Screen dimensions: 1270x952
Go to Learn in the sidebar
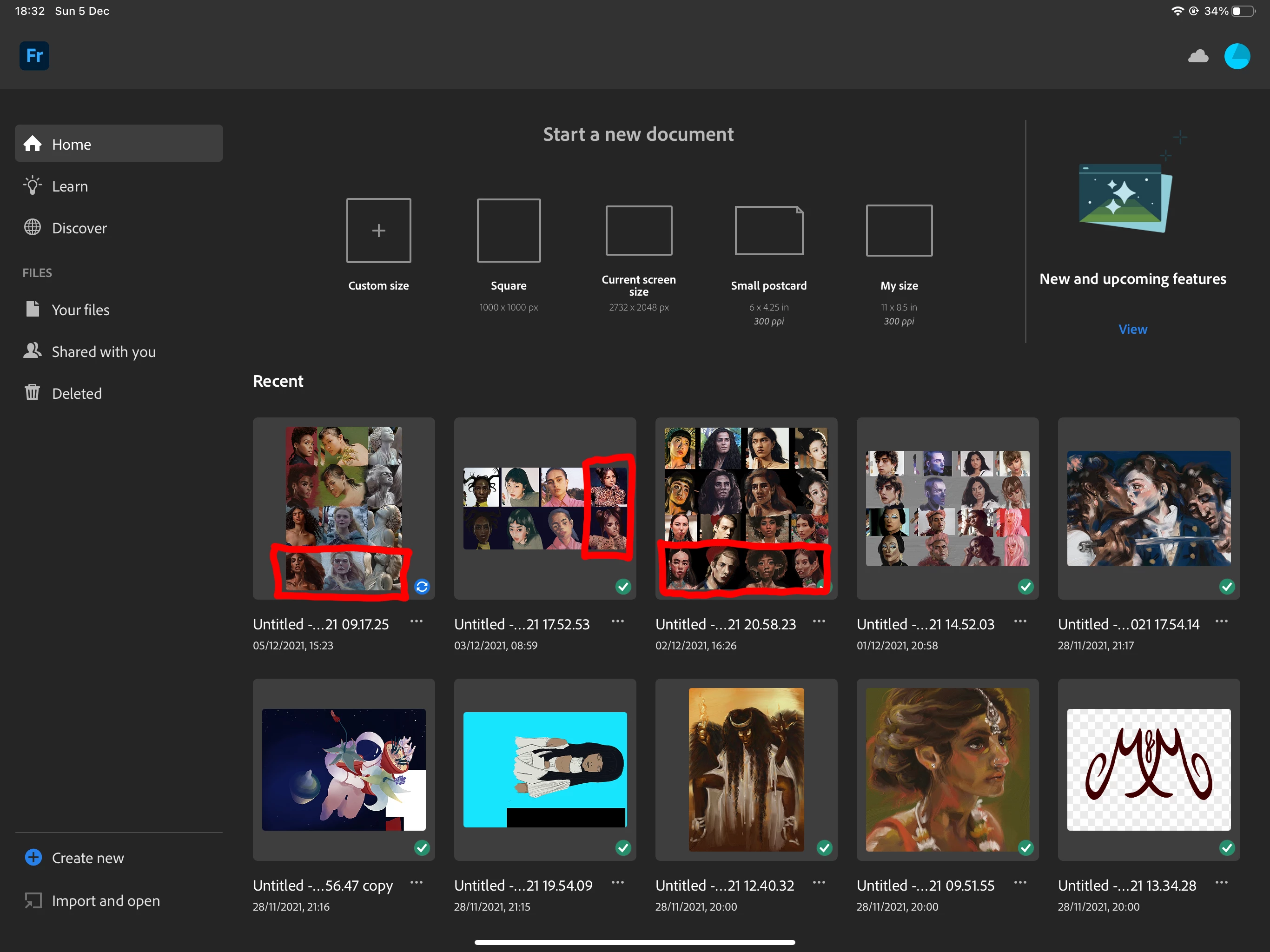click(70, 186)
